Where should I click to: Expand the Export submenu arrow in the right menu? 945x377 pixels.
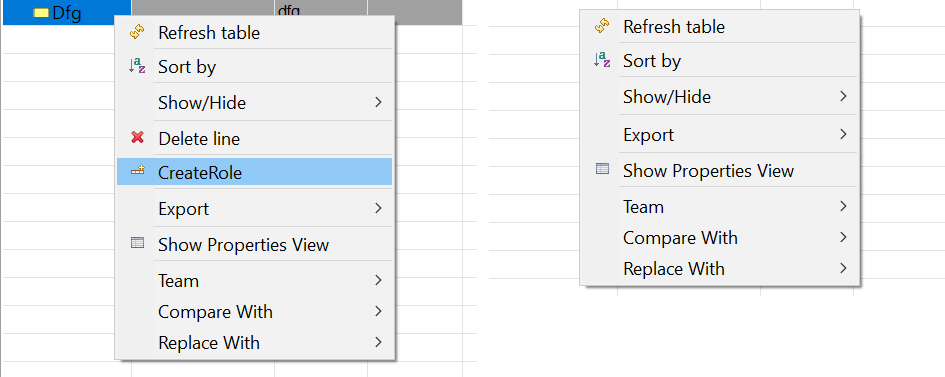843,134
